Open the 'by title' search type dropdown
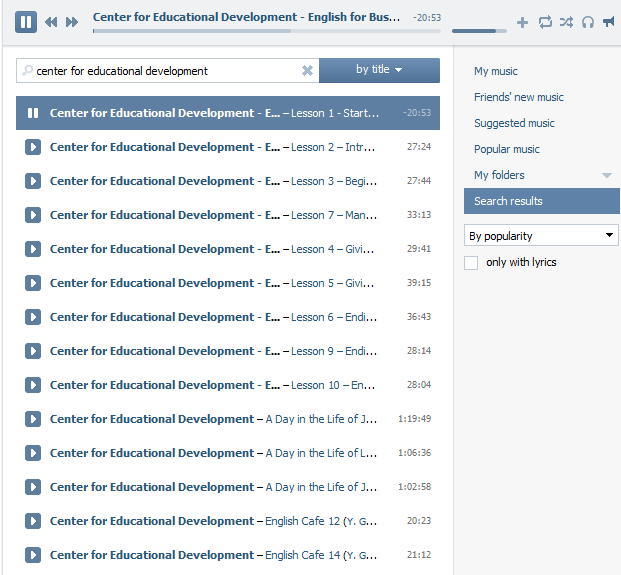The image size is (621, 575). click(x=379, y=70)
